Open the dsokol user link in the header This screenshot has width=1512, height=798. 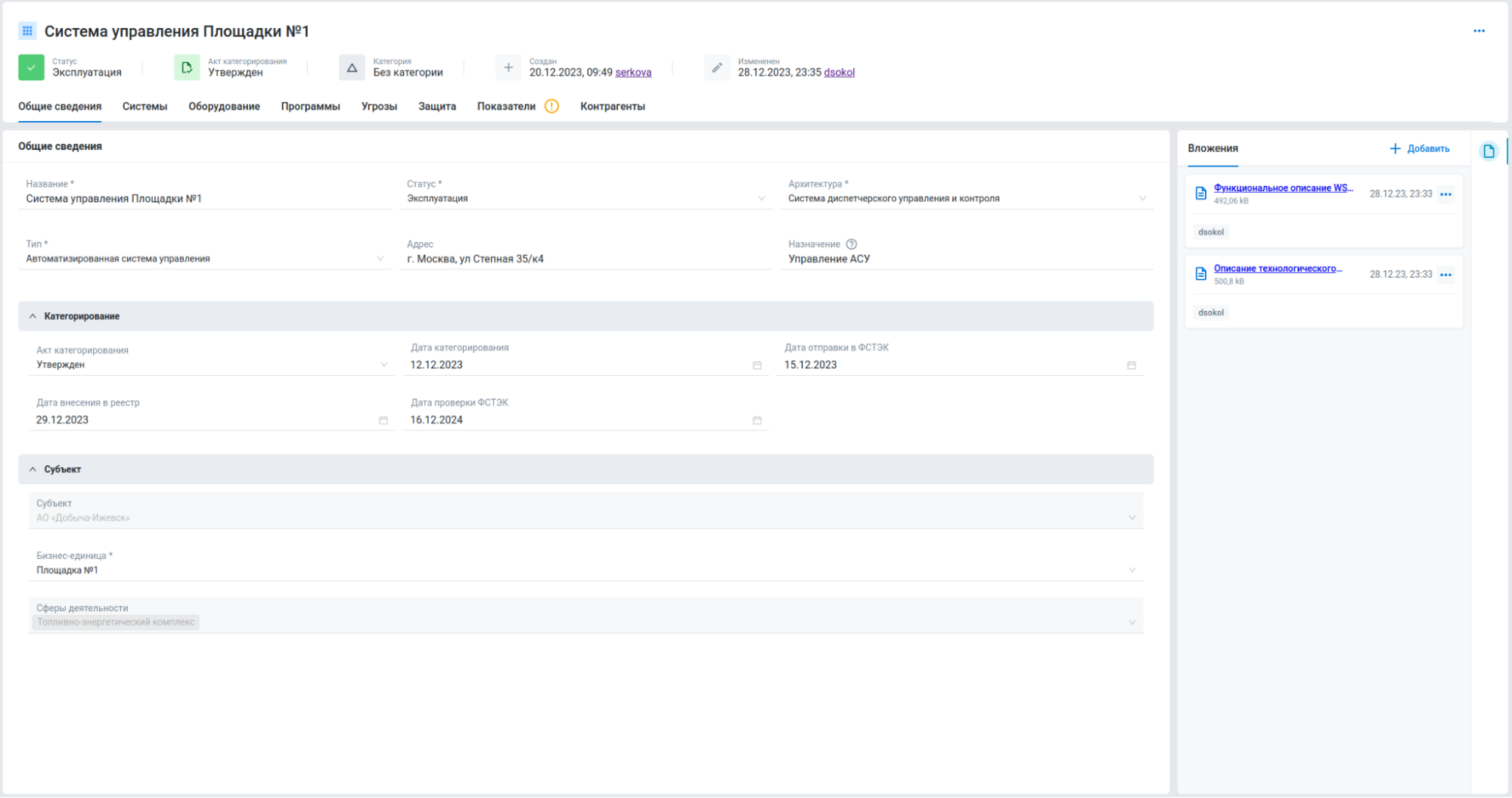839,73
